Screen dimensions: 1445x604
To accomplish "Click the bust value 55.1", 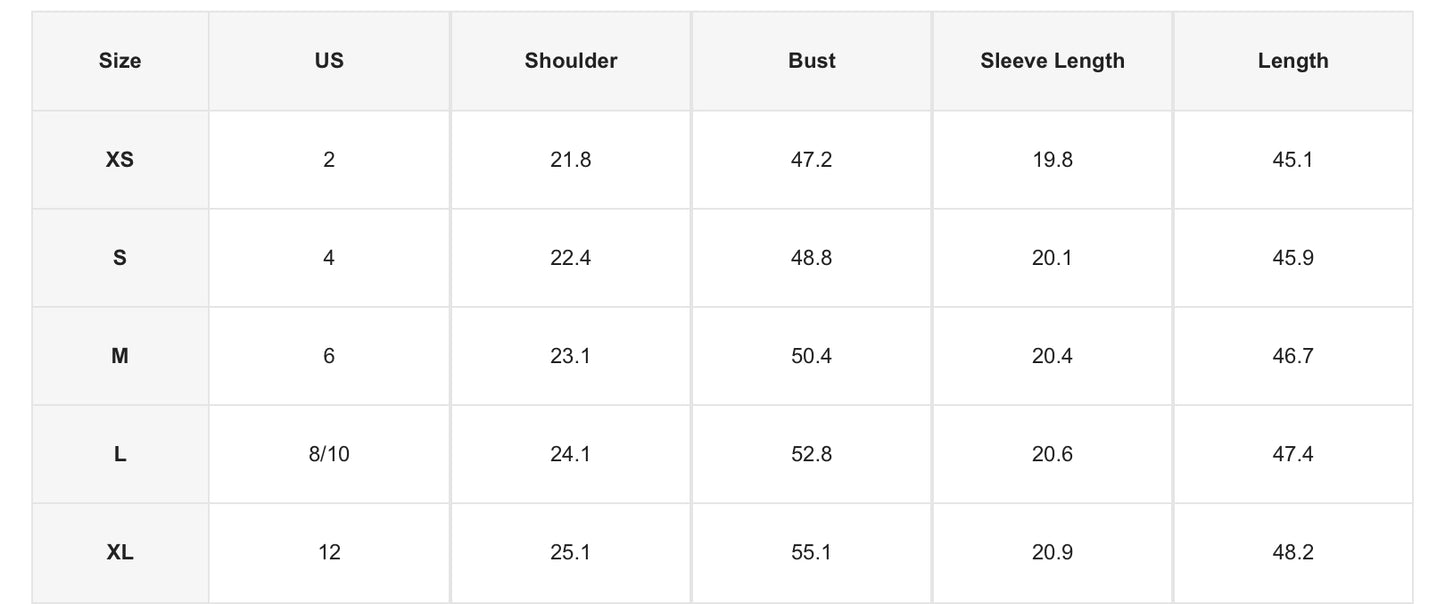I will tap(812, 552).
